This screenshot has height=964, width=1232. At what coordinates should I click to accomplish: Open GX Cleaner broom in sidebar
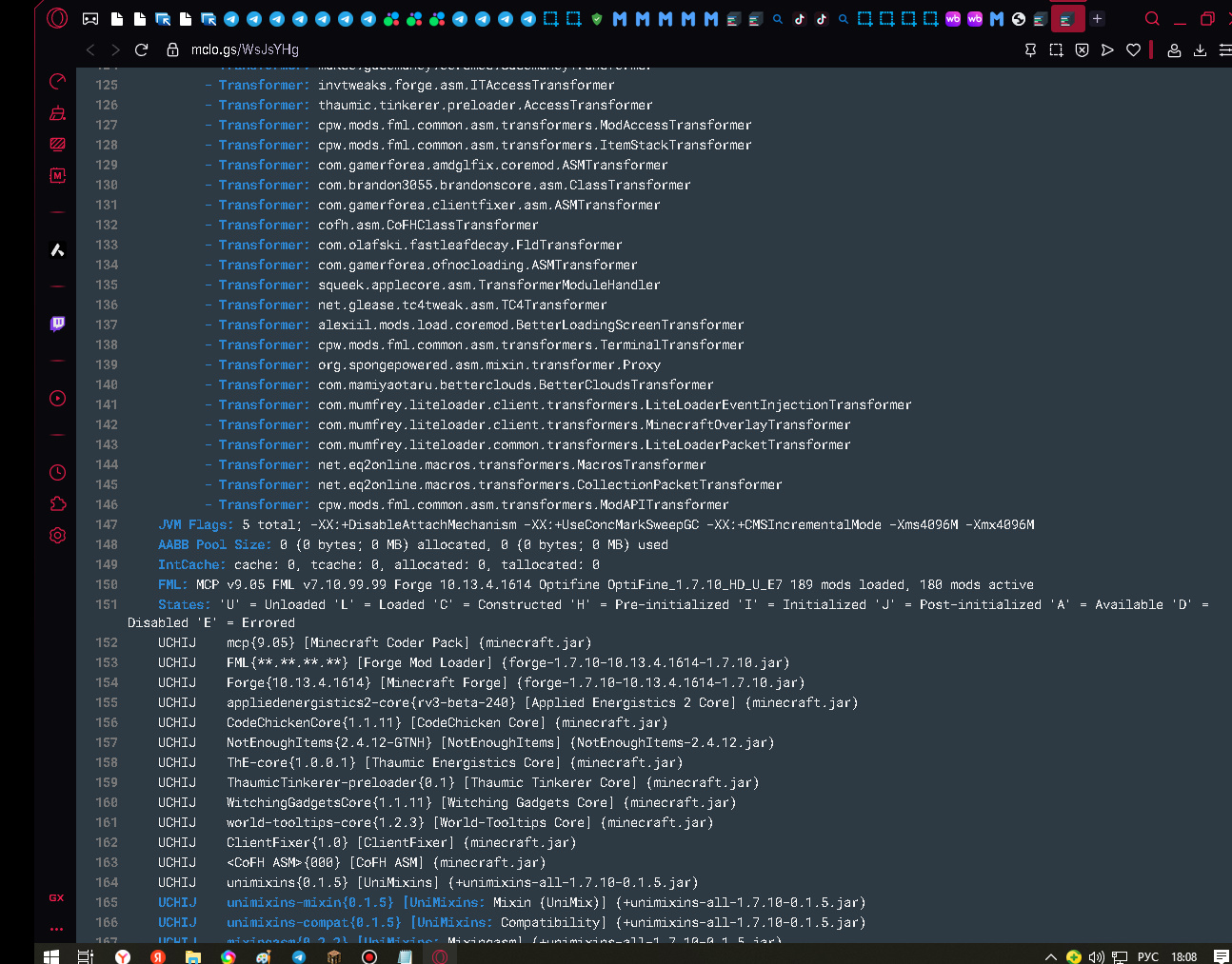coord(57,113)
